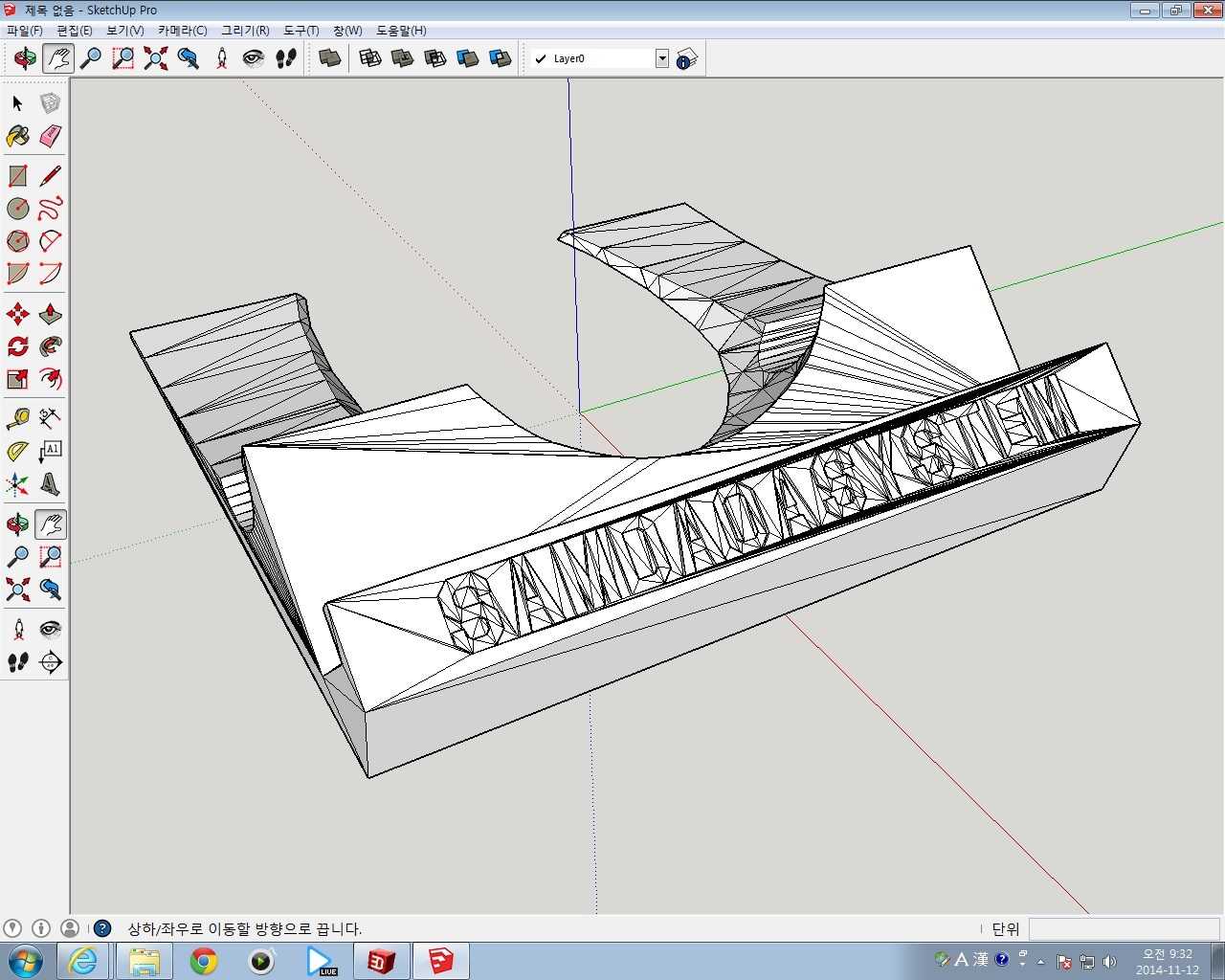Expand the Layer0 layer dropdown arrow
Image resolution: width=1225 pixels, height=980 pixels.
coord(661,58)
